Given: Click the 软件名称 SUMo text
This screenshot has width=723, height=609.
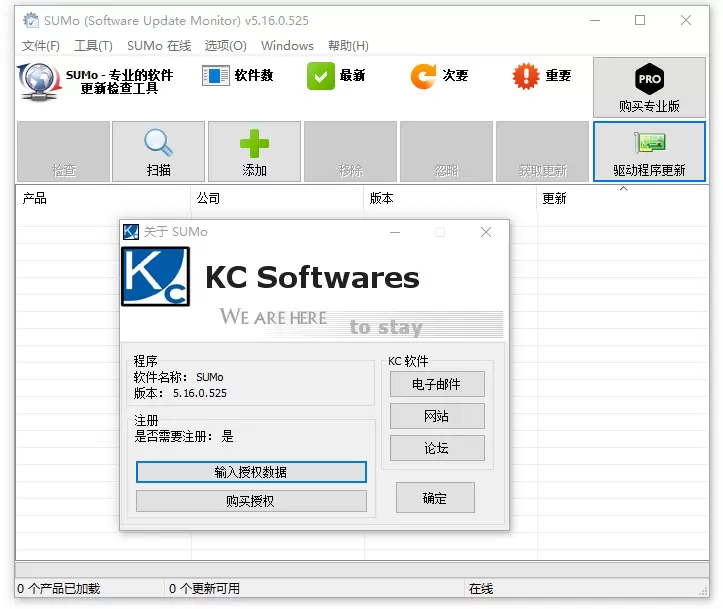Looking at the screenshot, I should pyautogui.click(x=178, y=377).
